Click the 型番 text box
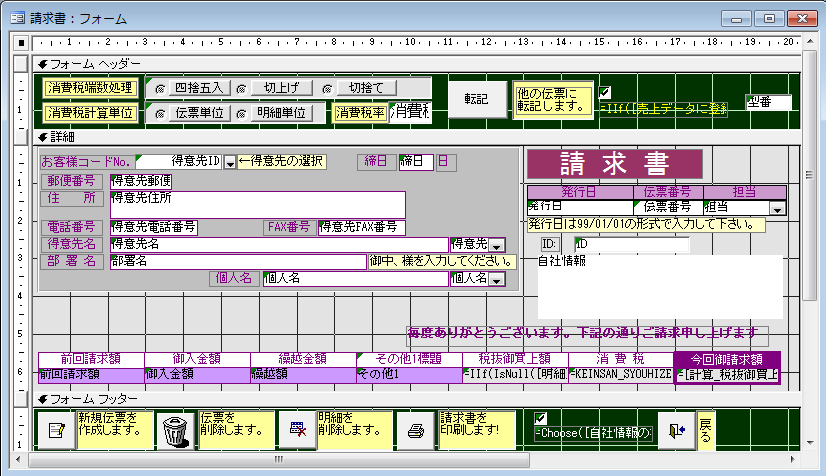 pos(769,102)
